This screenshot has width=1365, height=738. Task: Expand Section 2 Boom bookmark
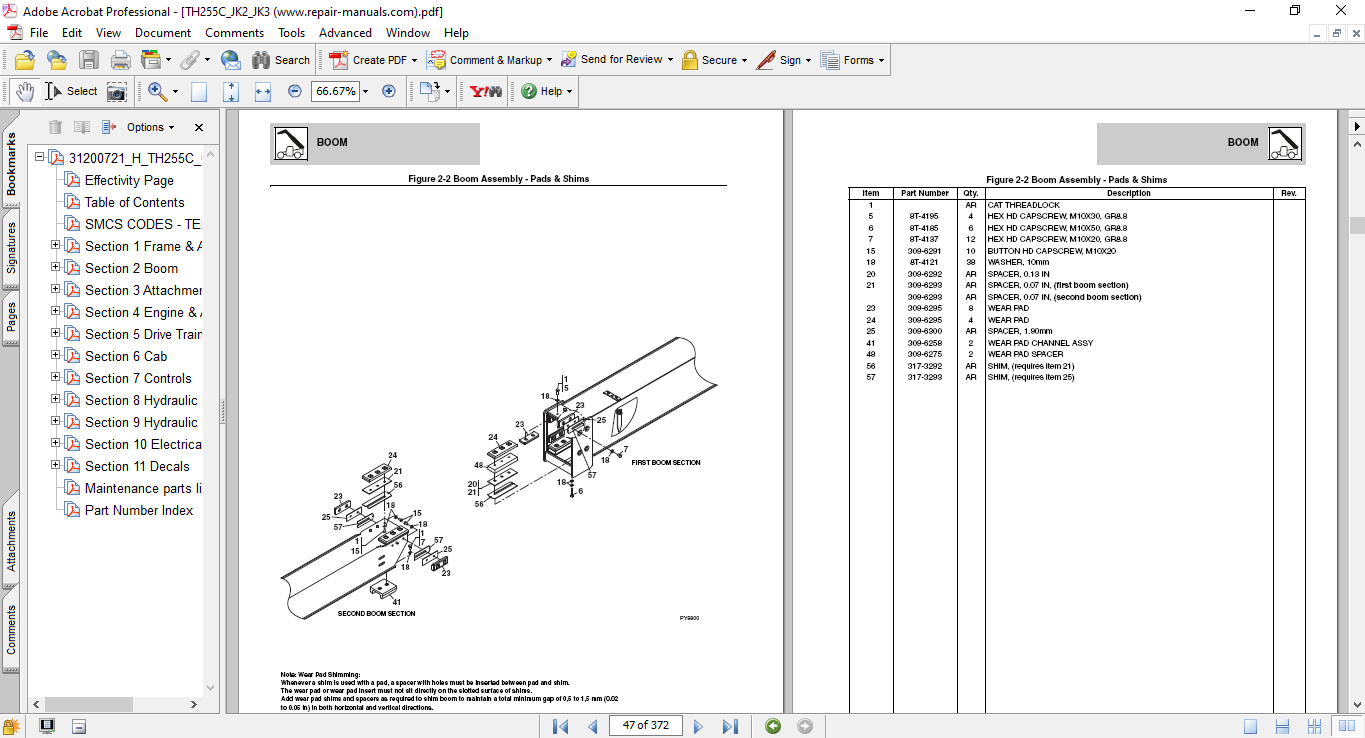(x=56, y=268)
